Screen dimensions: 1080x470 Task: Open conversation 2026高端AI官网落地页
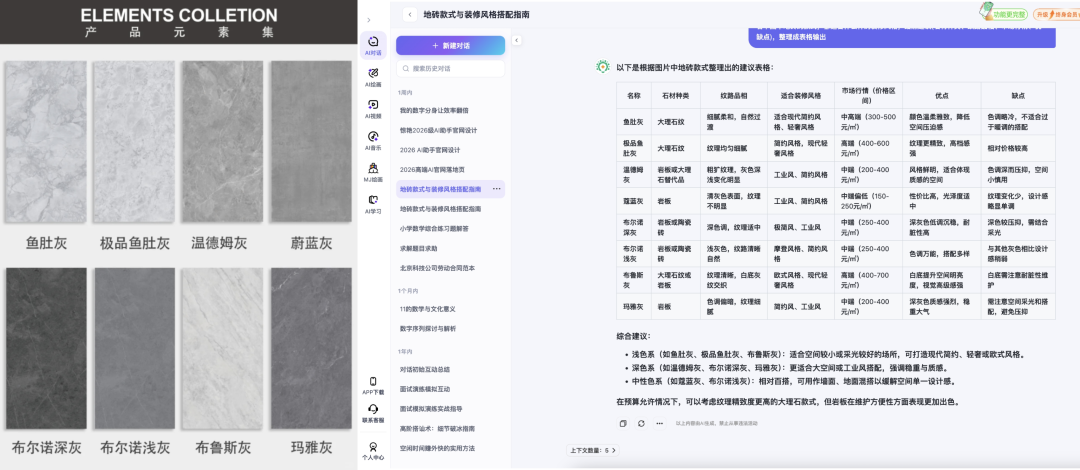tap(433, 170)
